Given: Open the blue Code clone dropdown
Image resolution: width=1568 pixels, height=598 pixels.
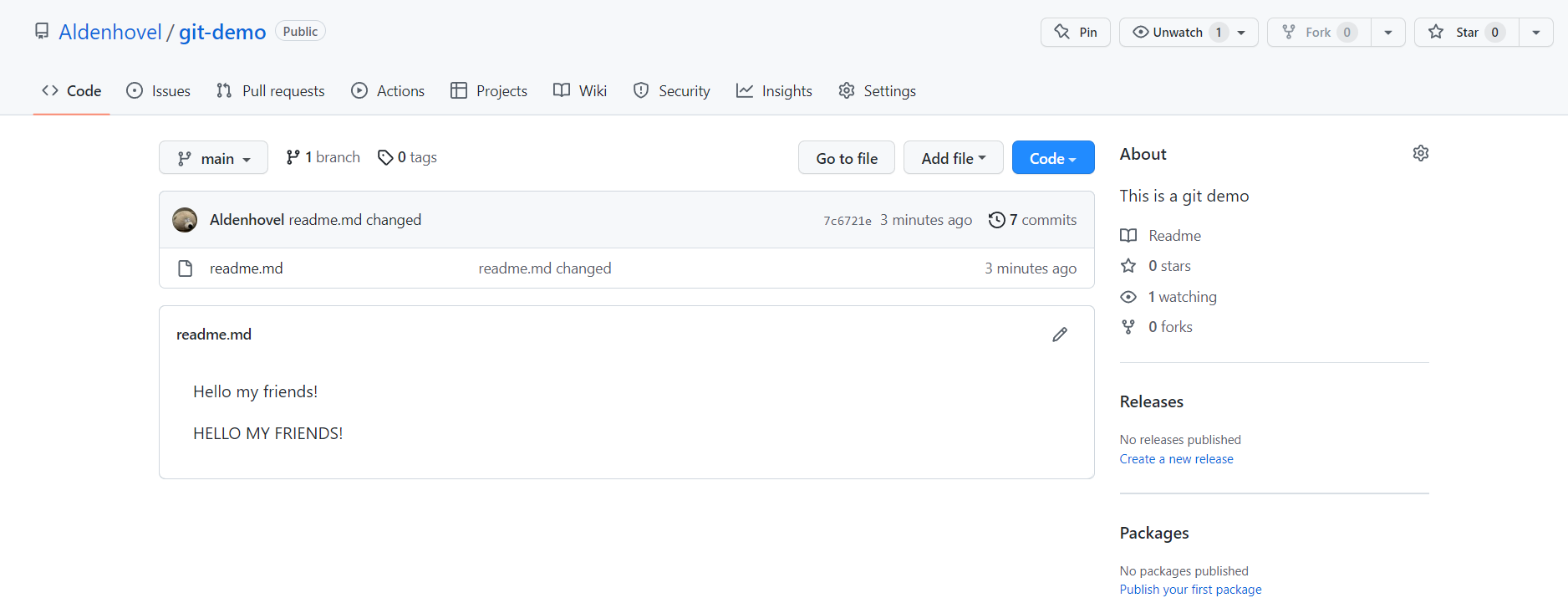Looking at the screenshot, I should [x=1053, y=157].
